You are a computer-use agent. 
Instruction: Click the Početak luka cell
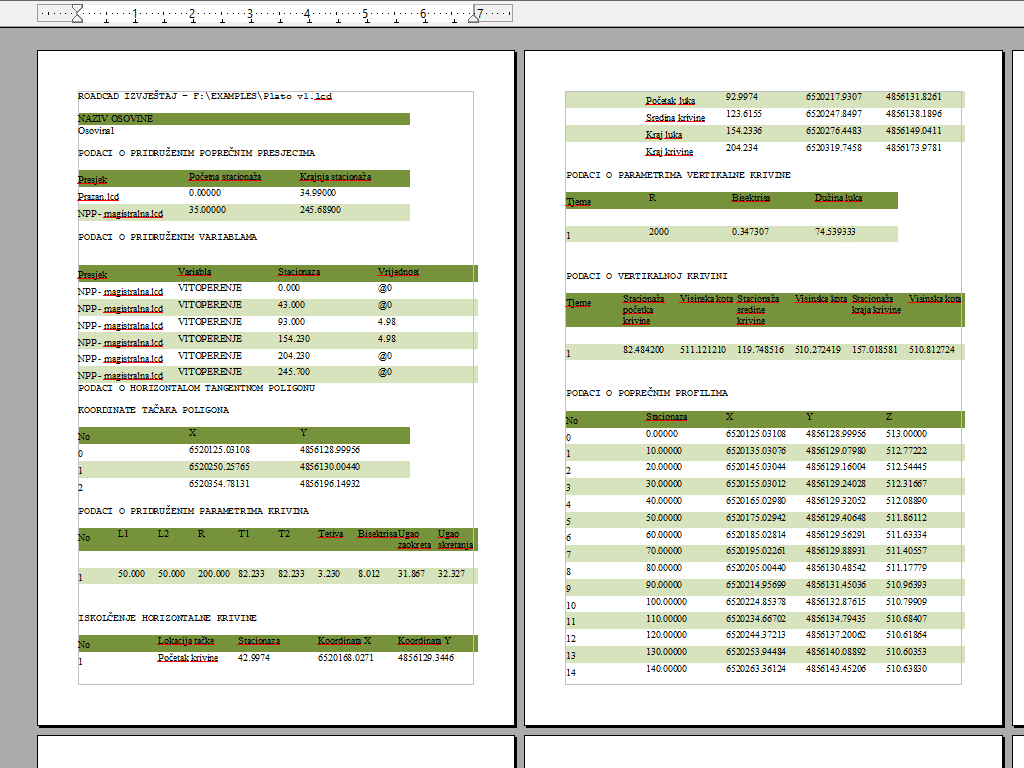[x=670, y=100]
